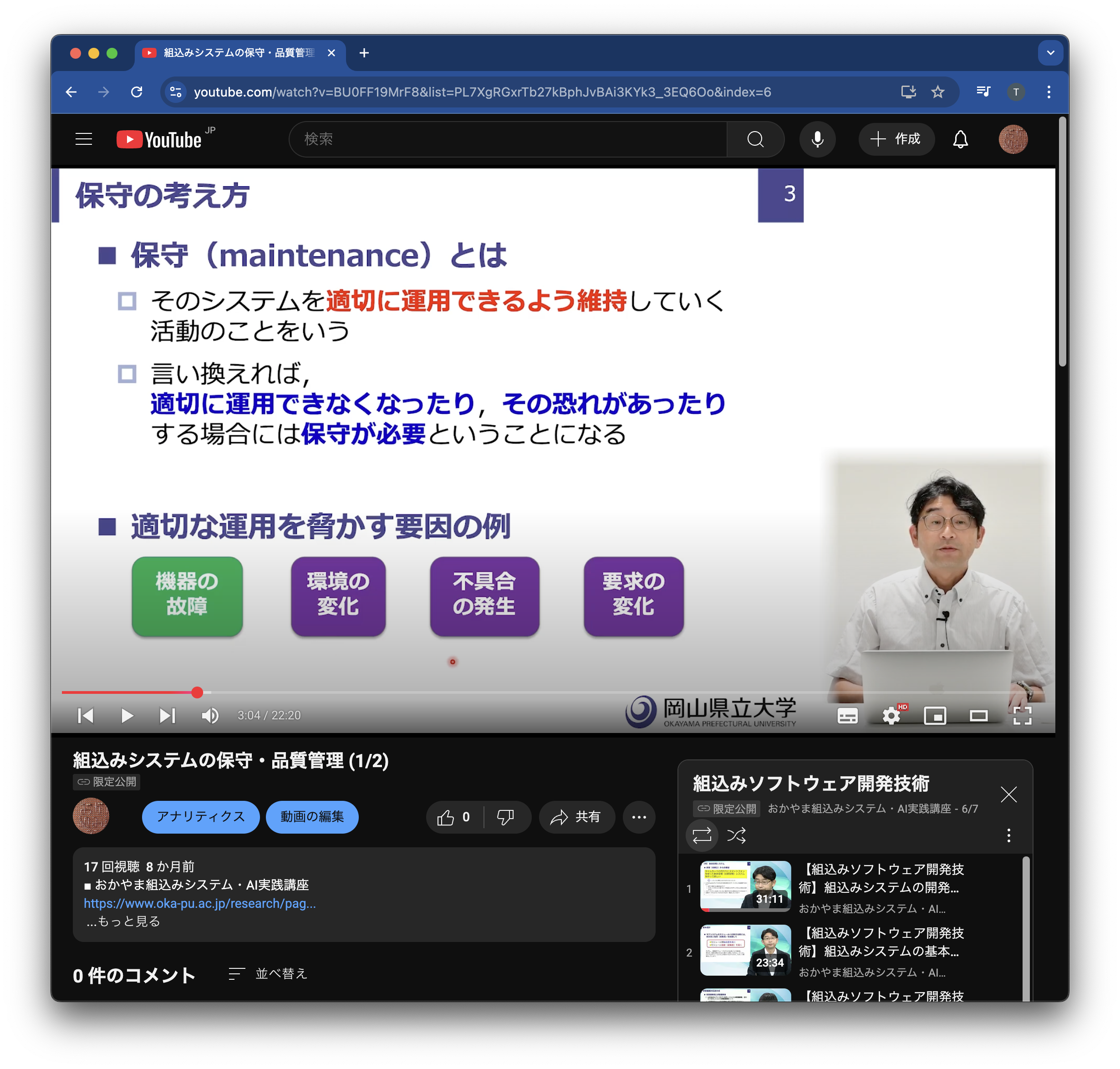
Task: Open the 作成 create button
Action: click(x=896, y=139)
